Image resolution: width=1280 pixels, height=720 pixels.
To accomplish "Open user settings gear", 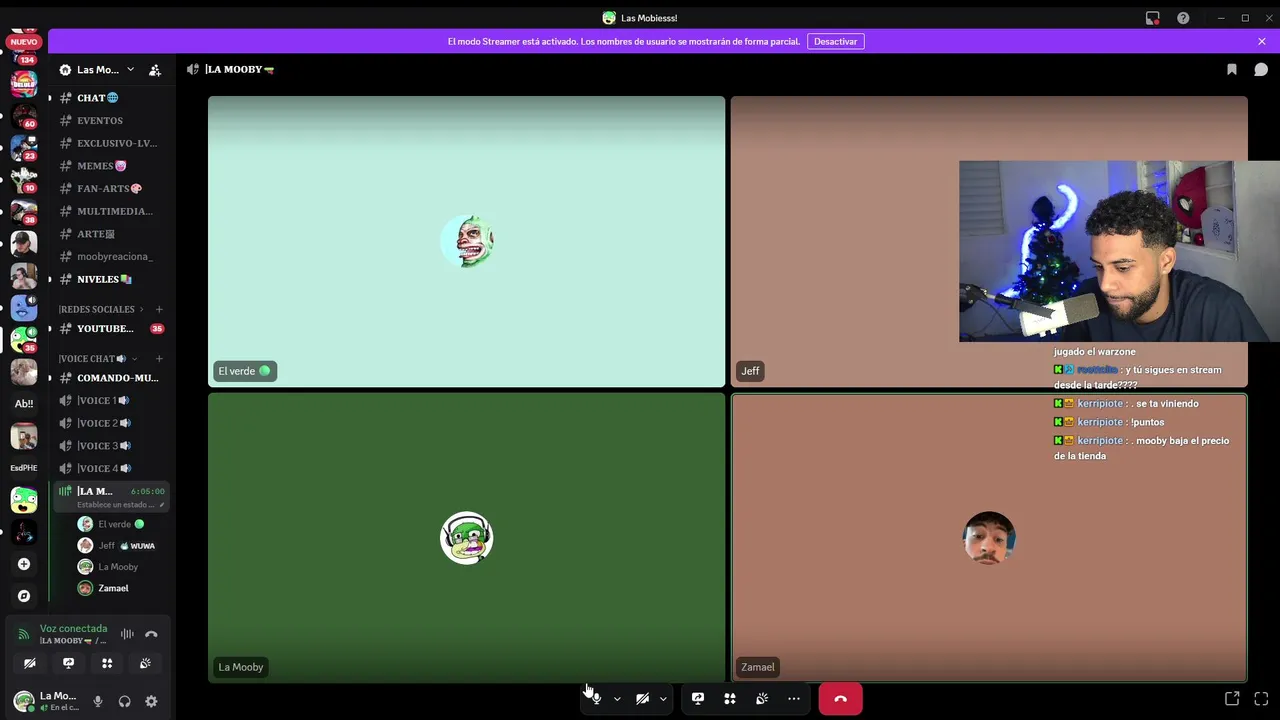I will (x=151, y=702).
